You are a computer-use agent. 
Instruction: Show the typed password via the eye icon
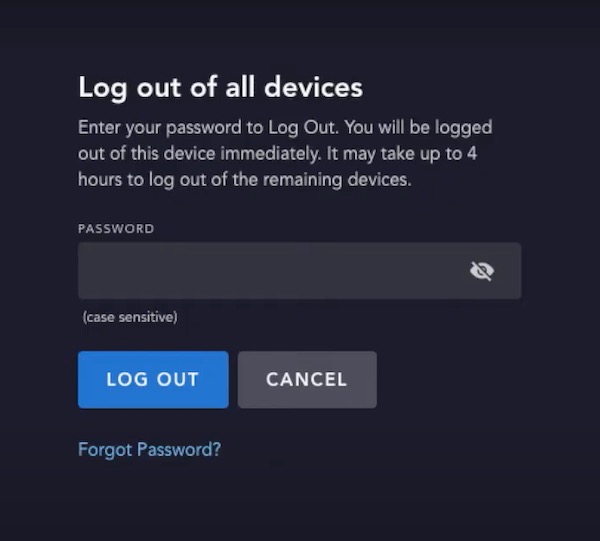[x=482, y=271]
